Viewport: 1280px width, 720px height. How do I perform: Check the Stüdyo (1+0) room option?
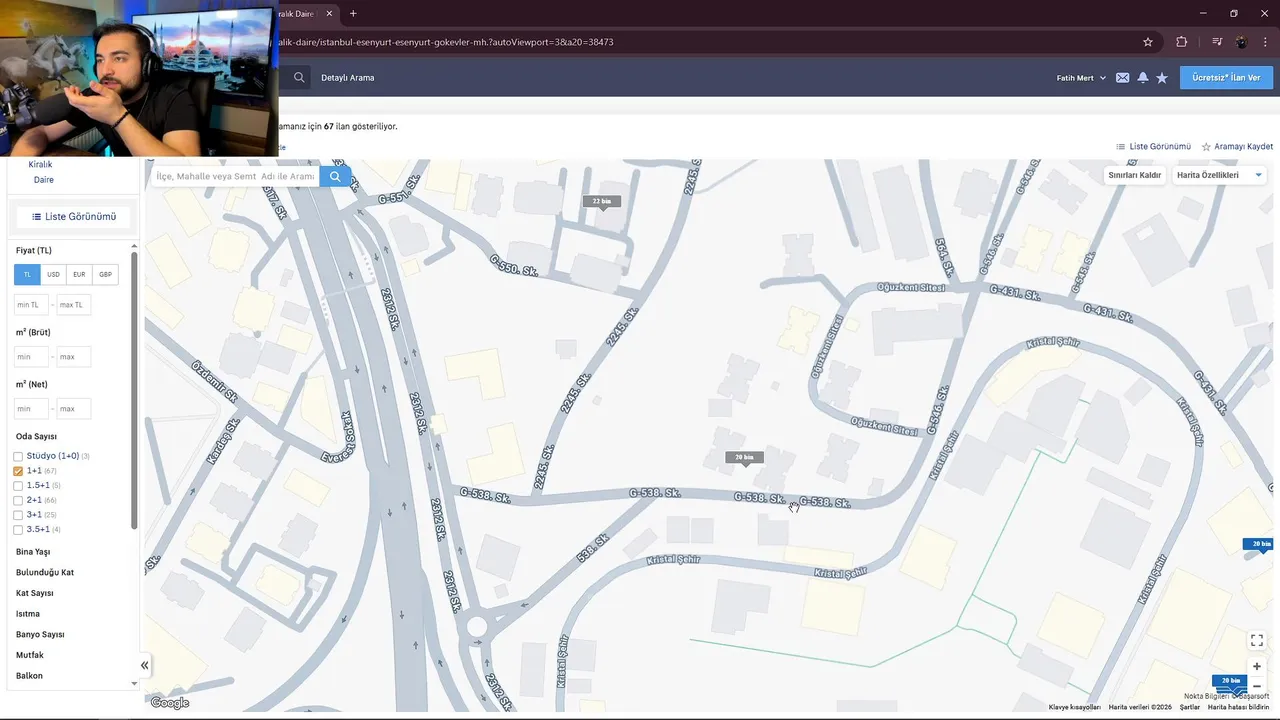tap(18, 457)
